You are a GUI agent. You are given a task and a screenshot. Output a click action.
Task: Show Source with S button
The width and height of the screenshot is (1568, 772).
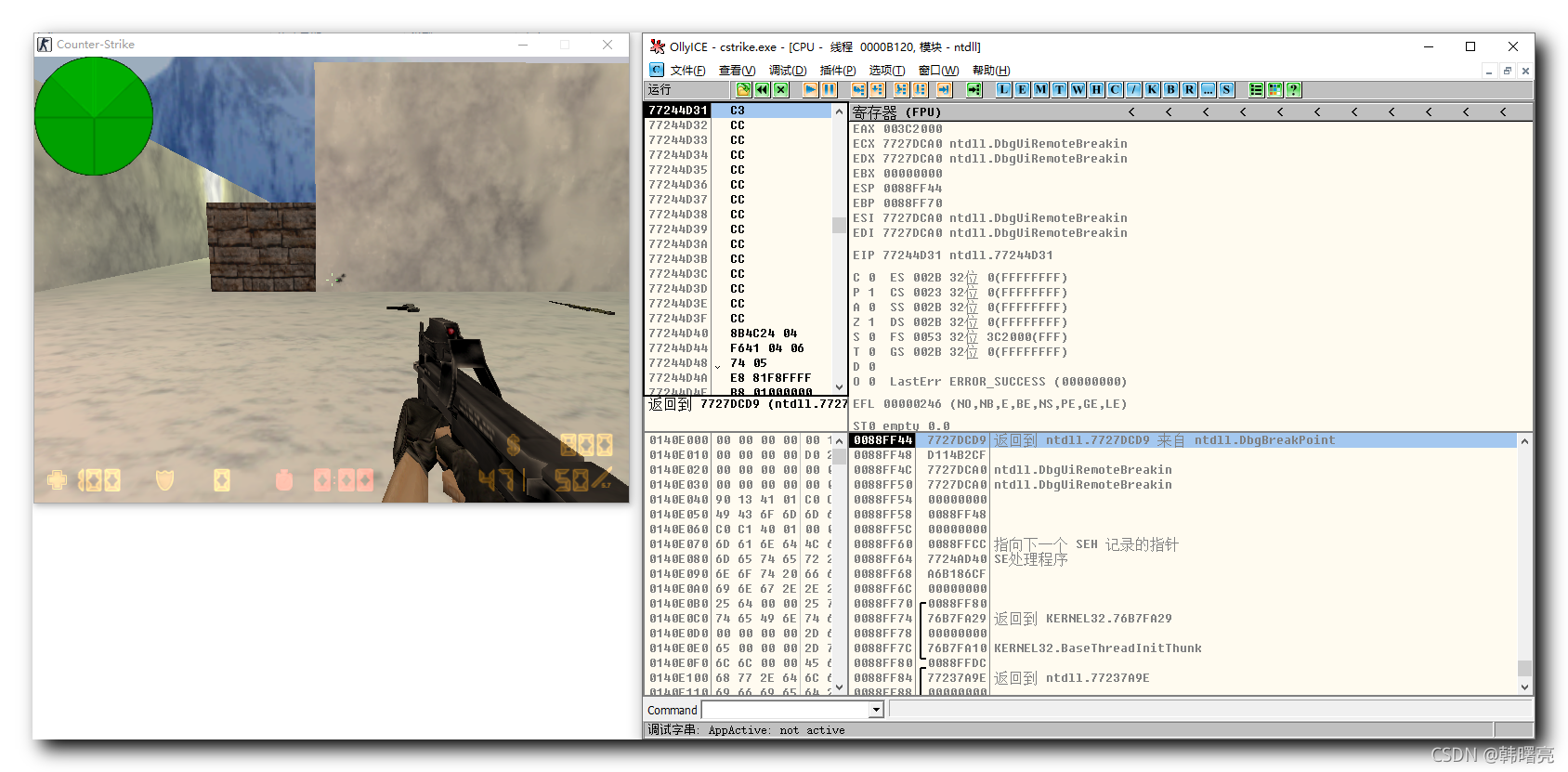tap(1226, 89)
